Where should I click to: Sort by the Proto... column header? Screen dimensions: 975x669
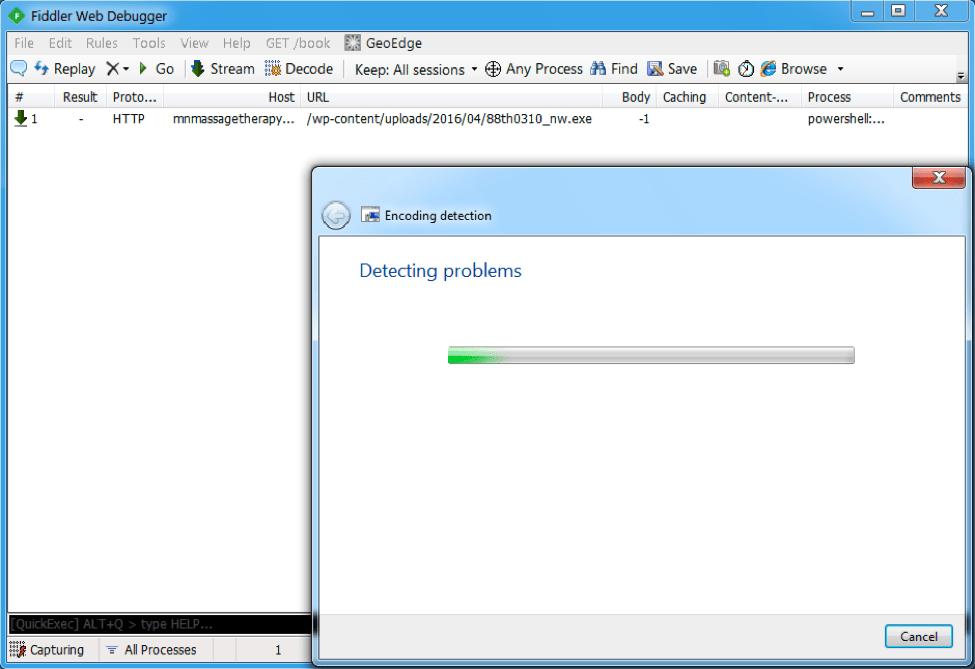[x=135, y=97]
